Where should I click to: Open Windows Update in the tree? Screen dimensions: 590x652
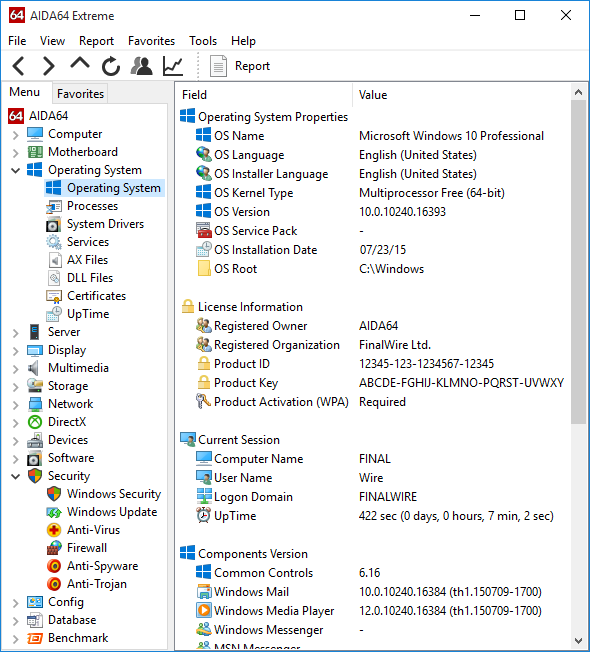point(102,512)
